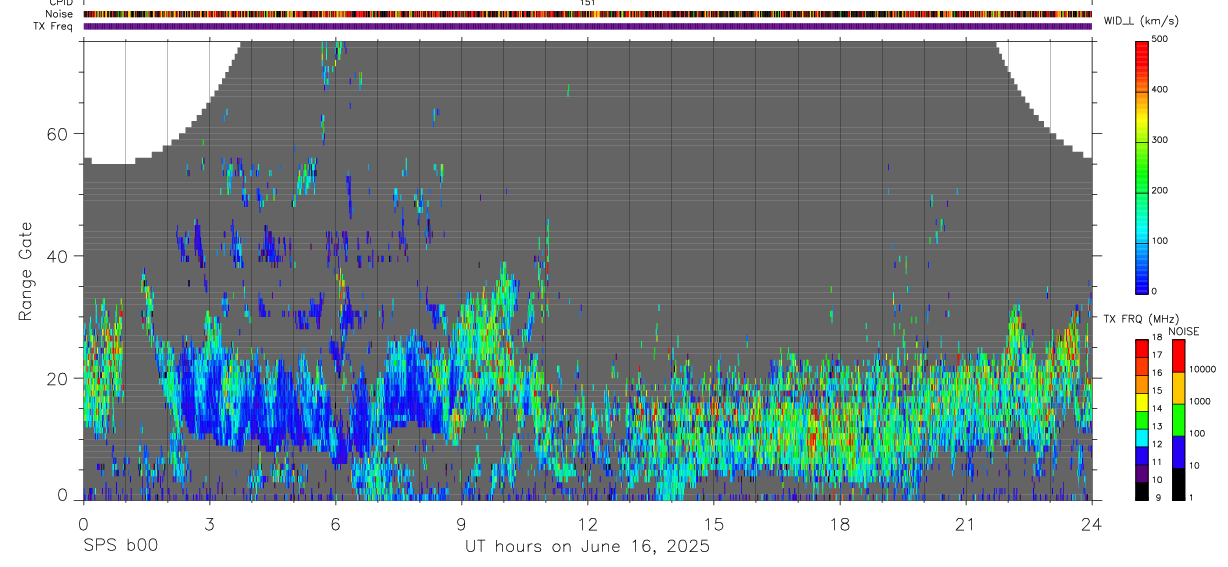Click the yellow 14 MHz segment in TX FRQ legend
This screenshot has height=567, width=1228.
pyautogui.click(x=1141, y=402)
